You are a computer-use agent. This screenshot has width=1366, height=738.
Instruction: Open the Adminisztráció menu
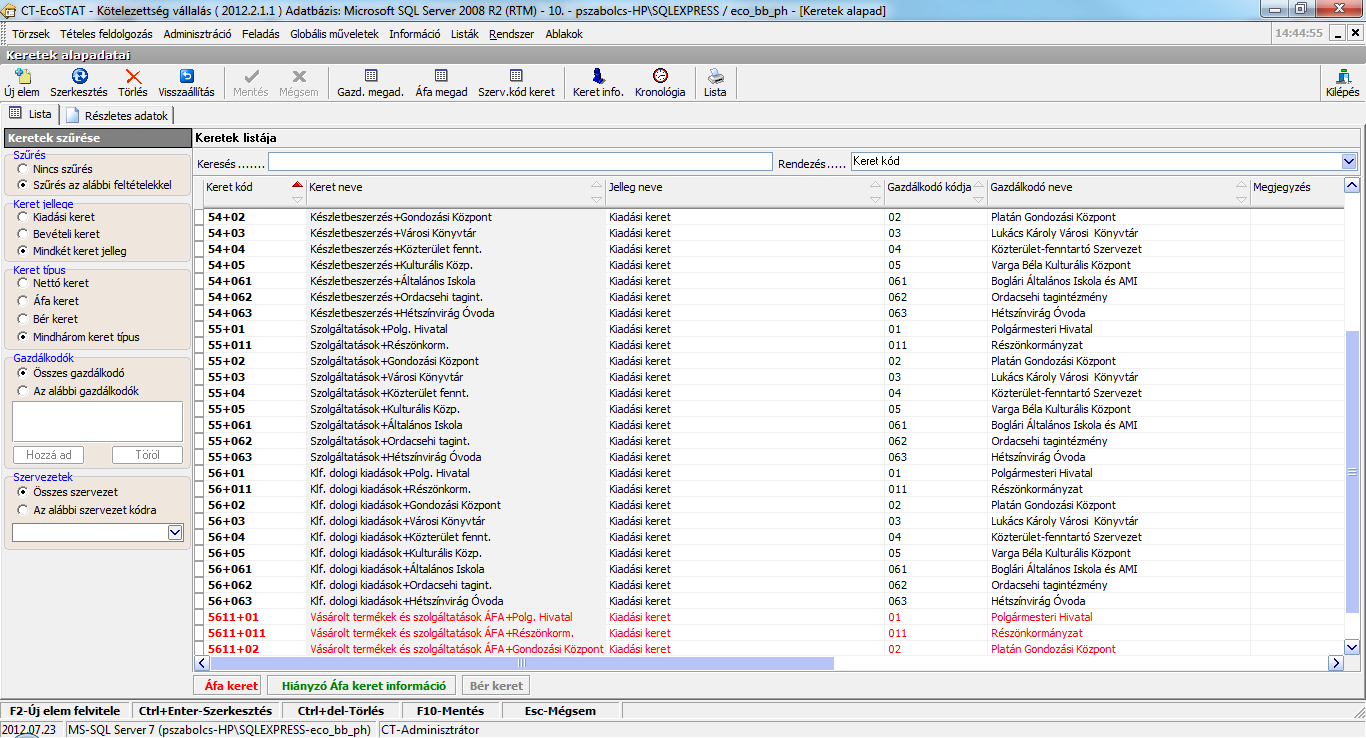[x=197, y=34]
